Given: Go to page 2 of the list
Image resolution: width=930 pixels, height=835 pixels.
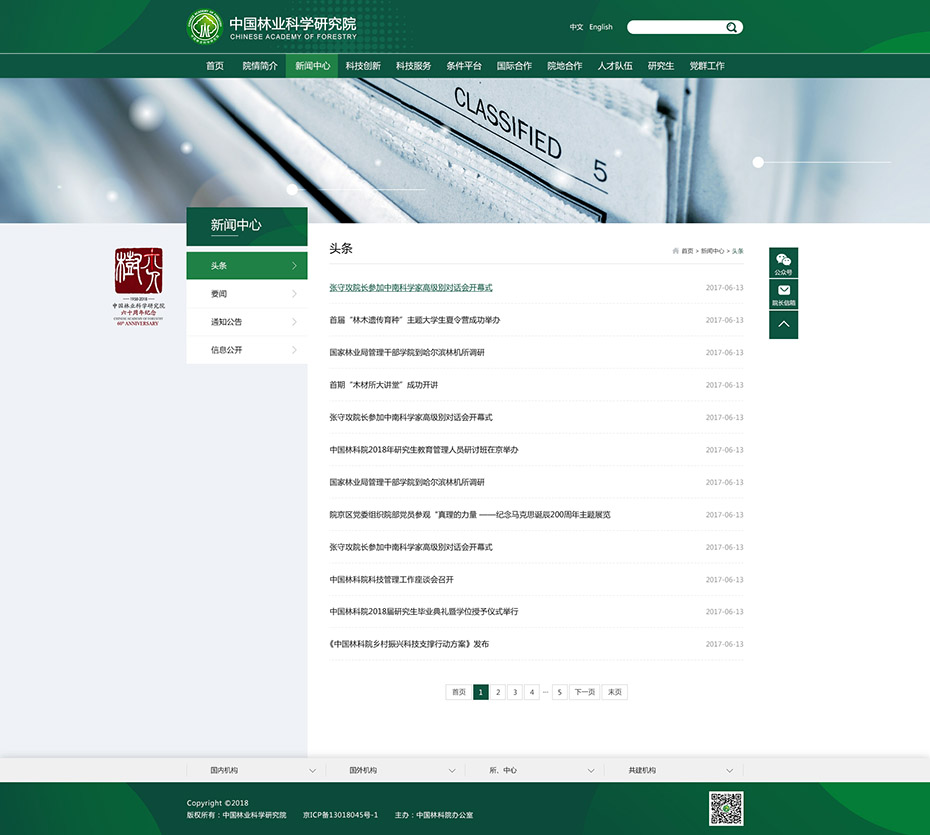Looking at the screenshot, I should (498, 692).
